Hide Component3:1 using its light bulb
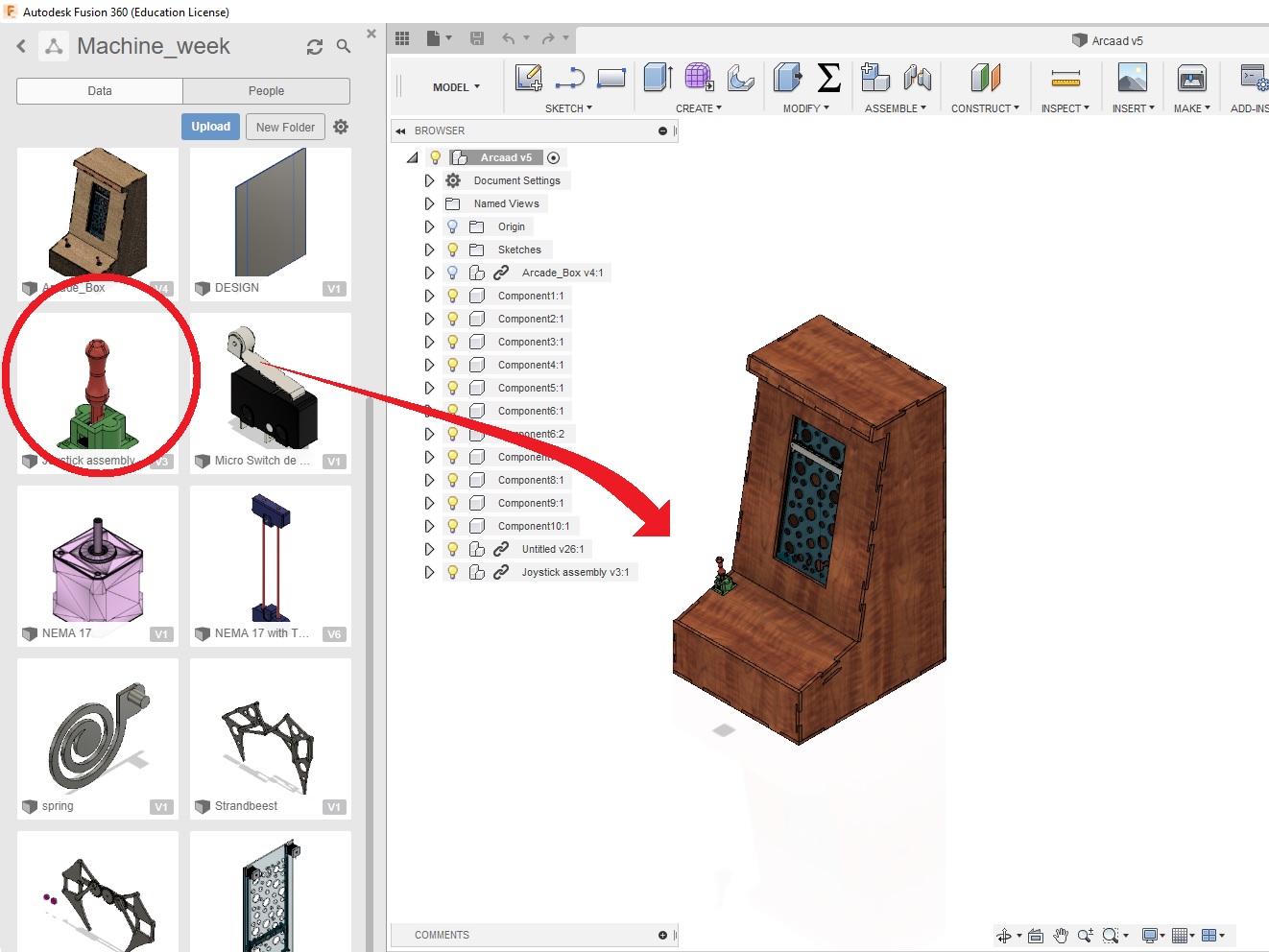The width and height of the screenshot is (1269, 952). [x=453, y=343]
